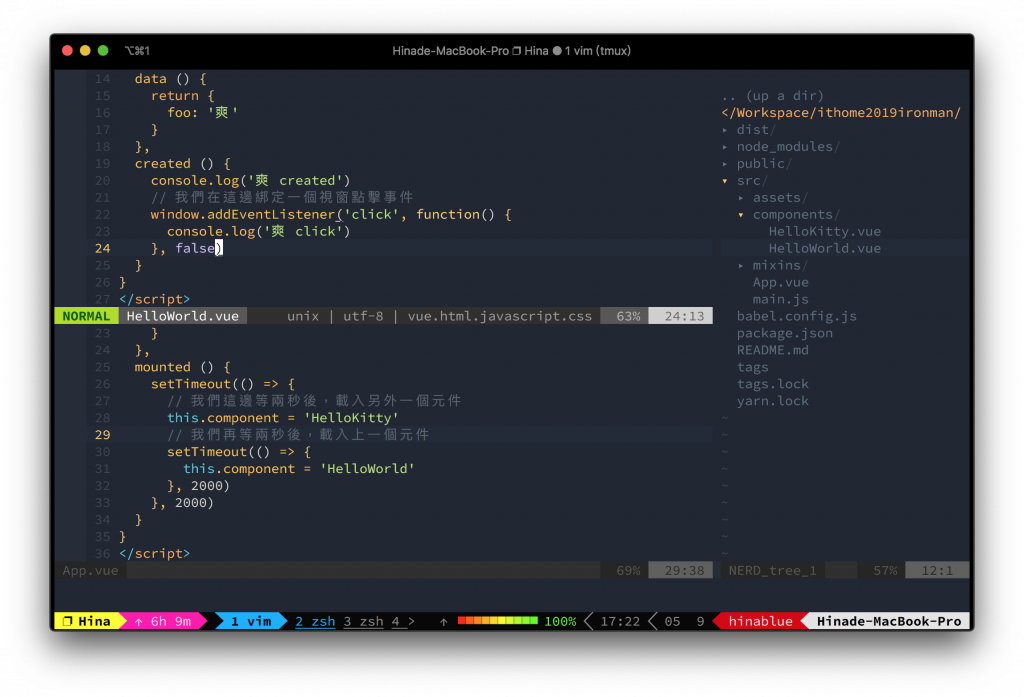
Task: Open main.js in the file tree
Action: tap(780, 299)
